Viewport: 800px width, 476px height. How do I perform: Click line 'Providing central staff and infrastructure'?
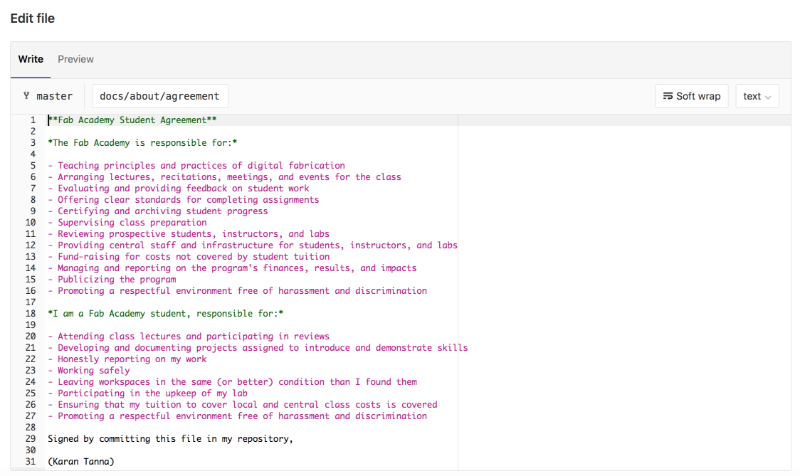click(x=253, y=245)
